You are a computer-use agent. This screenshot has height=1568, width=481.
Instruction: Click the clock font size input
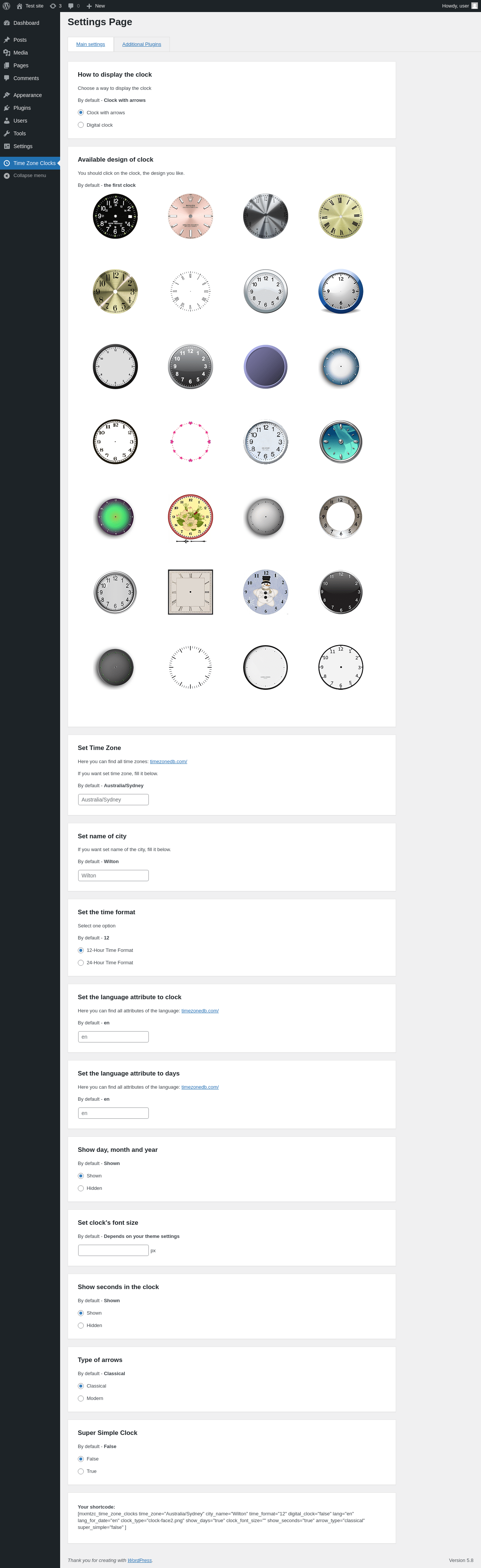tap(113, 1250)
